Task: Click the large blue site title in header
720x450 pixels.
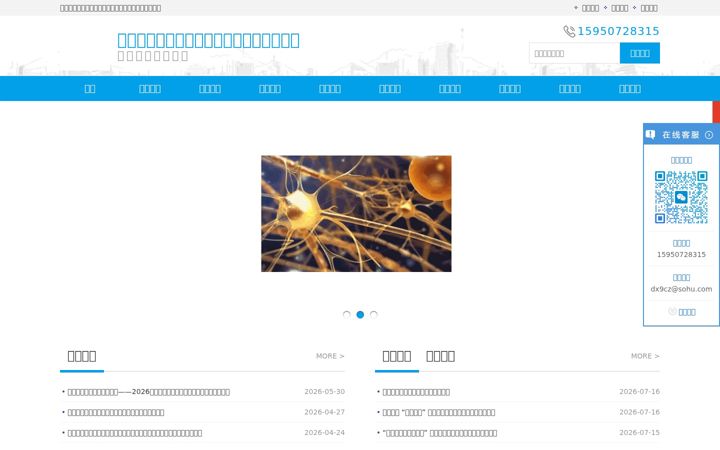Action: point(208,40)
